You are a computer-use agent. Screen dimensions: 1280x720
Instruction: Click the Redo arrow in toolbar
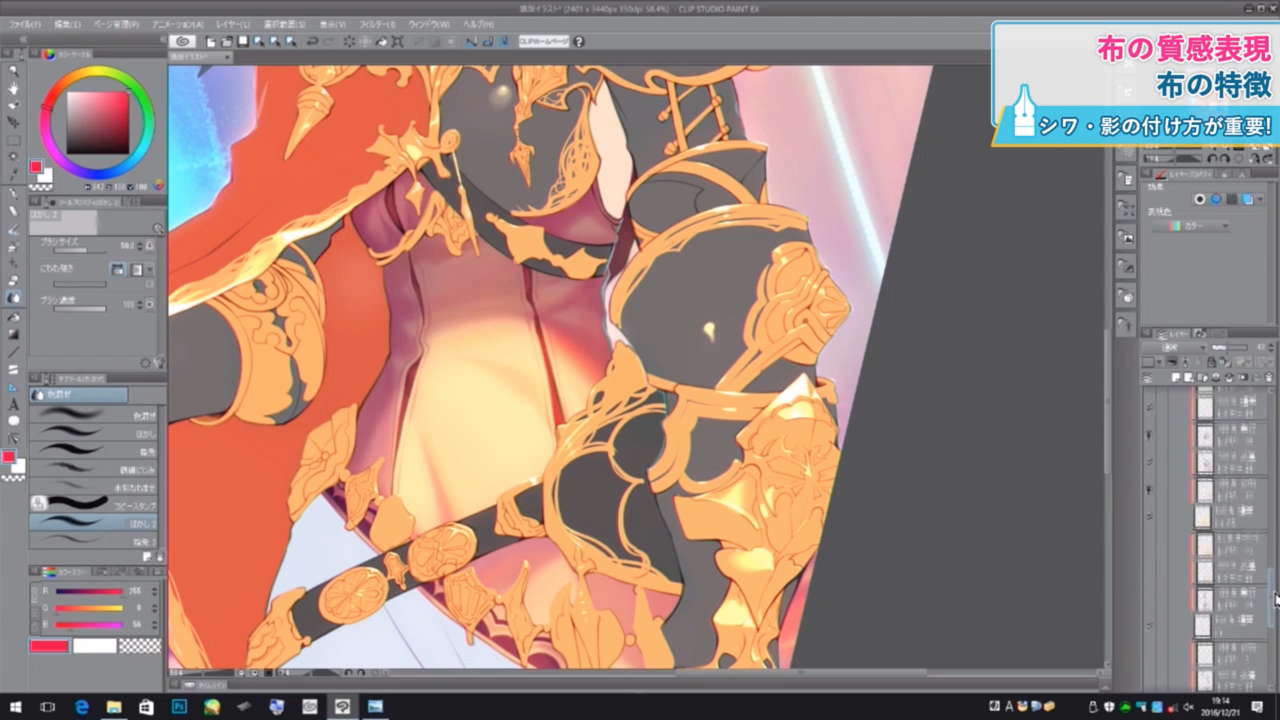(x=328, y=41)
